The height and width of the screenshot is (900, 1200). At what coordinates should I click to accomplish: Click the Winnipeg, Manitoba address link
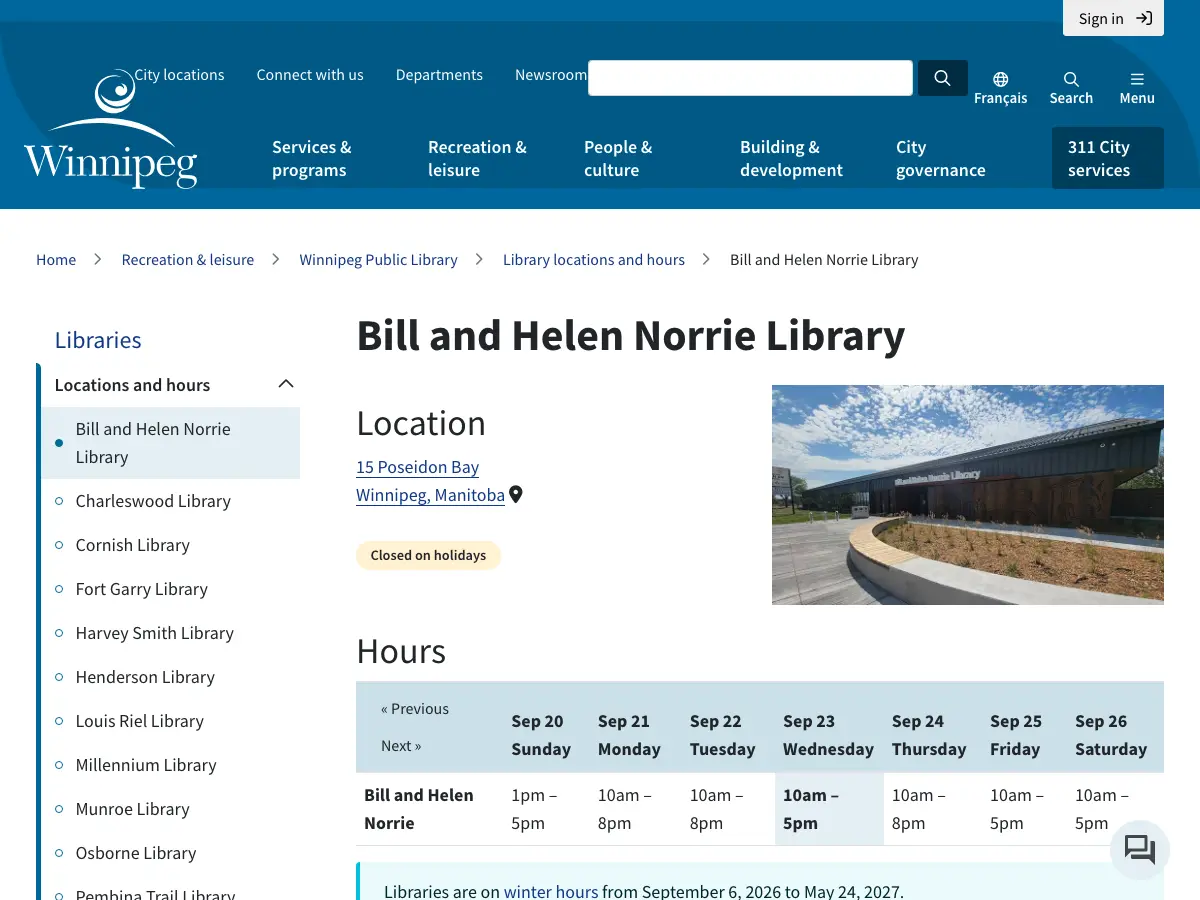point(430,495)
